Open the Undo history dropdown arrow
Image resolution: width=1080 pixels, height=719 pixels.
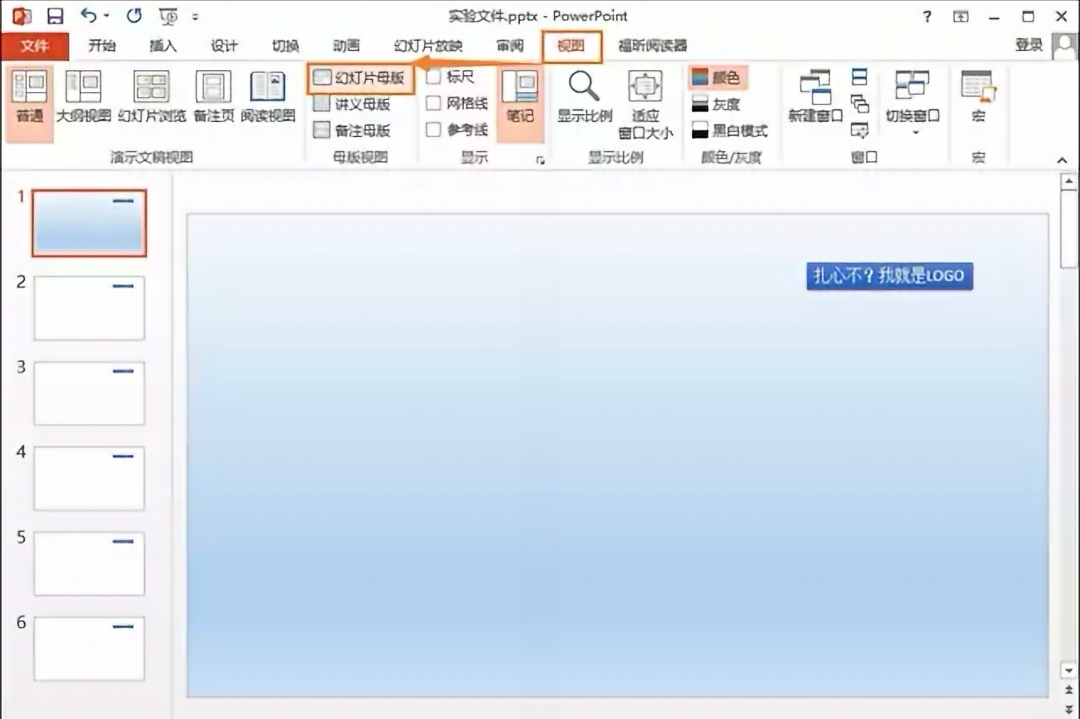click(x=107, y=16)
